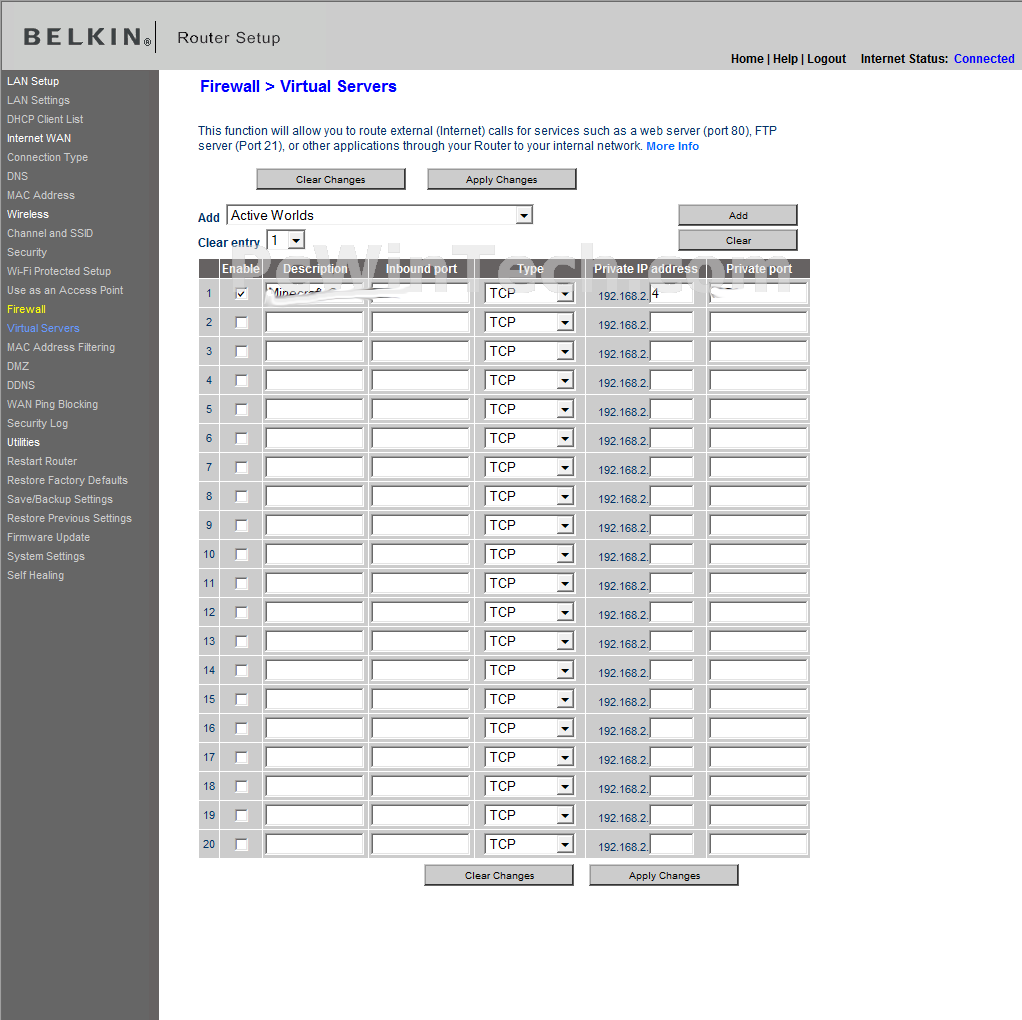The image size is (1022, 1020).
Task: Open the Active Worlds Add dropdown
Action: (x=379, y=215)
